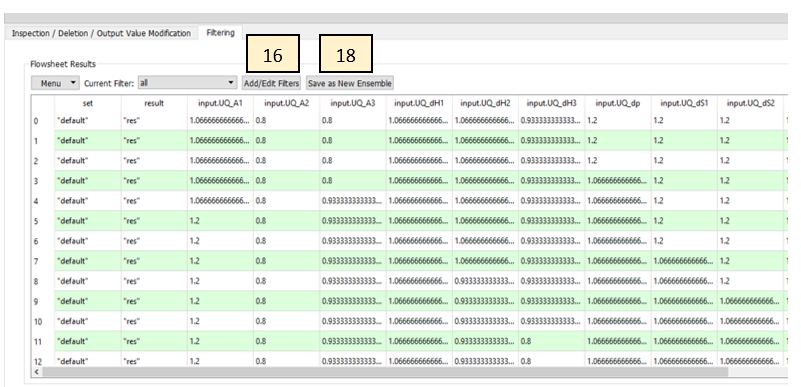Click the "res" result cell in row 10
Image resolution: width=801 pixels, height=387 pixels.
[154, 322]
